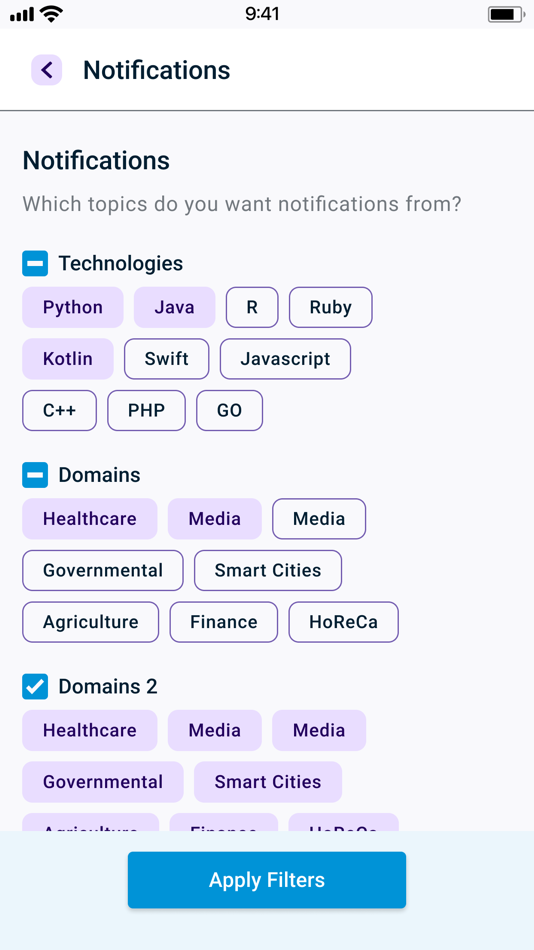Viewport: 534px width, 950px height.
Task: Deselect the Java chip
Action: 175,307
